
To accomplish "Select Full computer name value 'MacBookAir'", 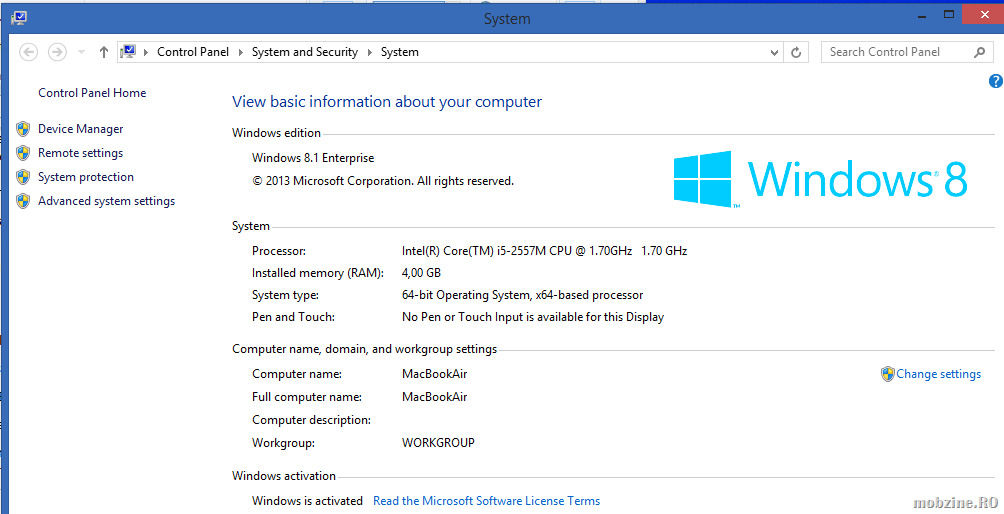I will point(435,397).
